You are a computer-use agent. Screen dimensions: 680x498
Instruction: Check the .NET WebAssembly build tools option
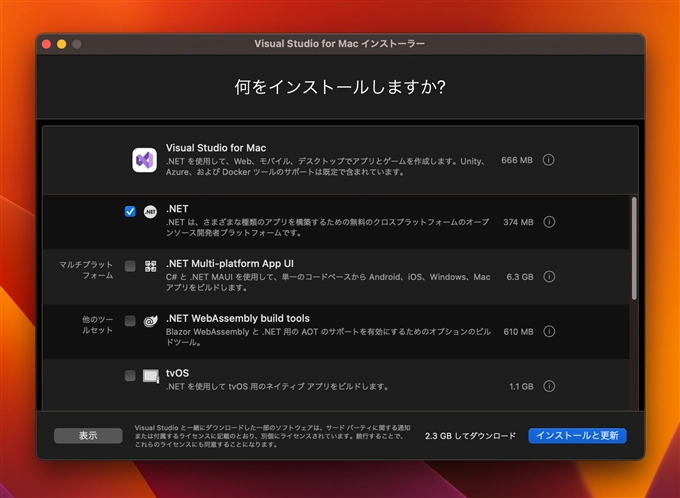130,321
